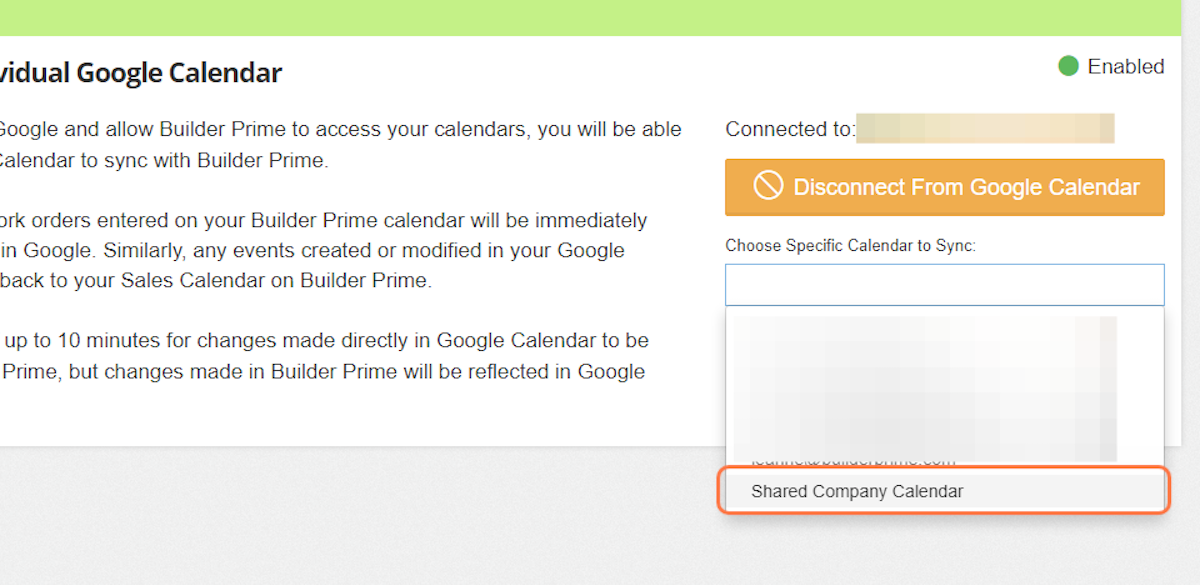Open the Choose Specific Calendar to Sync dropdown
The height and width of the screenshot is (586, 1200).
point(944,284)
